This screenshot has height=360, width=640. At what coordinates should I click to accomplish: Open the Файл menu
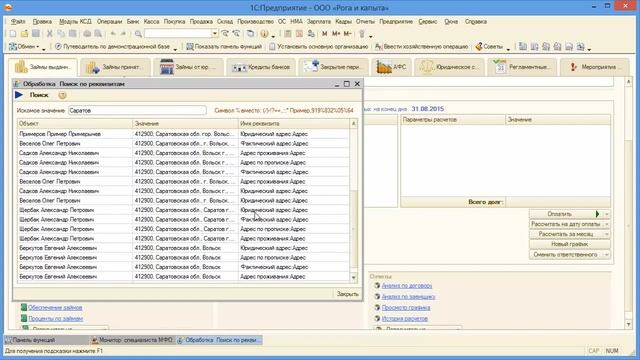pos(18,22)
